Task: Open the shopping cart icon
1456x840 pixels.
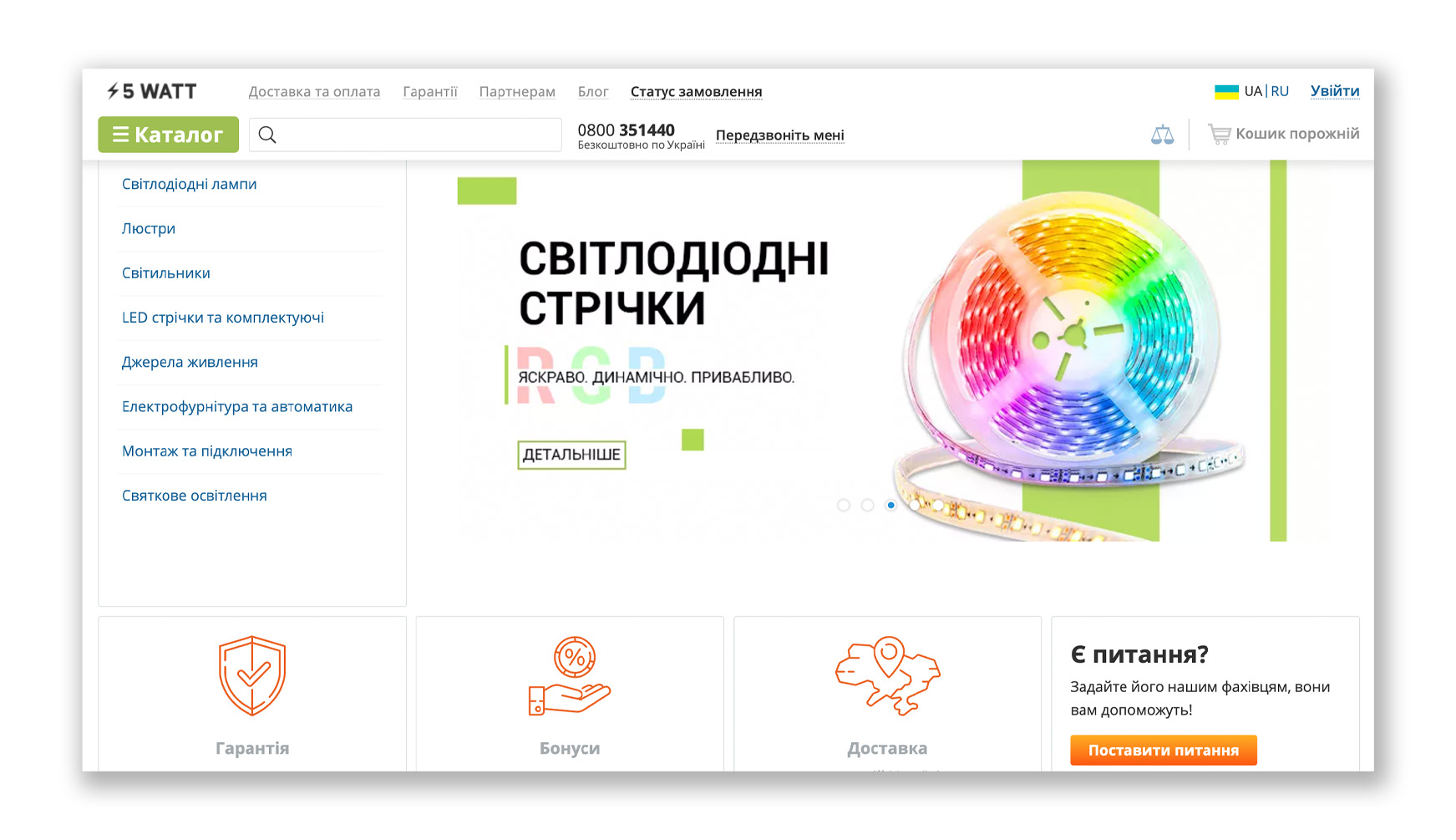Action: 1219,135
